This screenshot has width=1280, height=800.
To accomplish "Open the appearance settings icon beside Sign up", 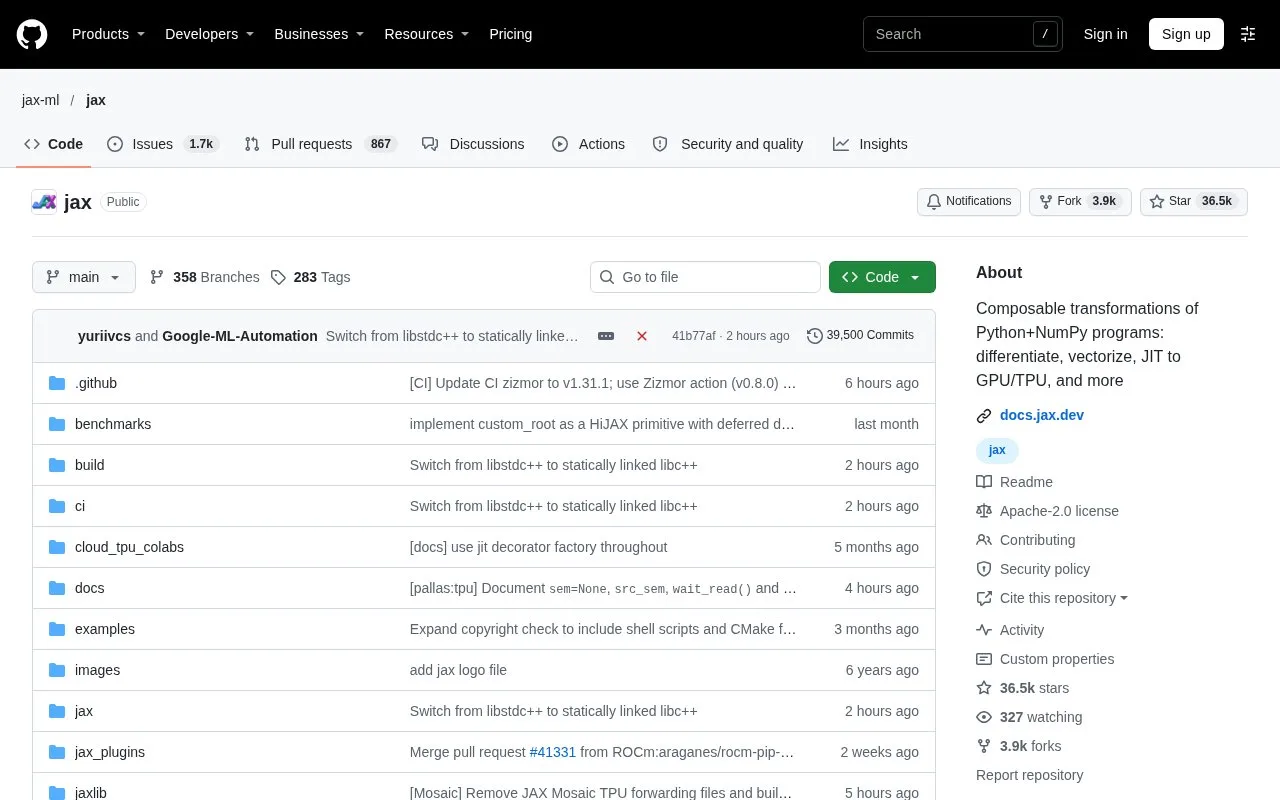I will pyautogui.click(x=1248, y=34).
